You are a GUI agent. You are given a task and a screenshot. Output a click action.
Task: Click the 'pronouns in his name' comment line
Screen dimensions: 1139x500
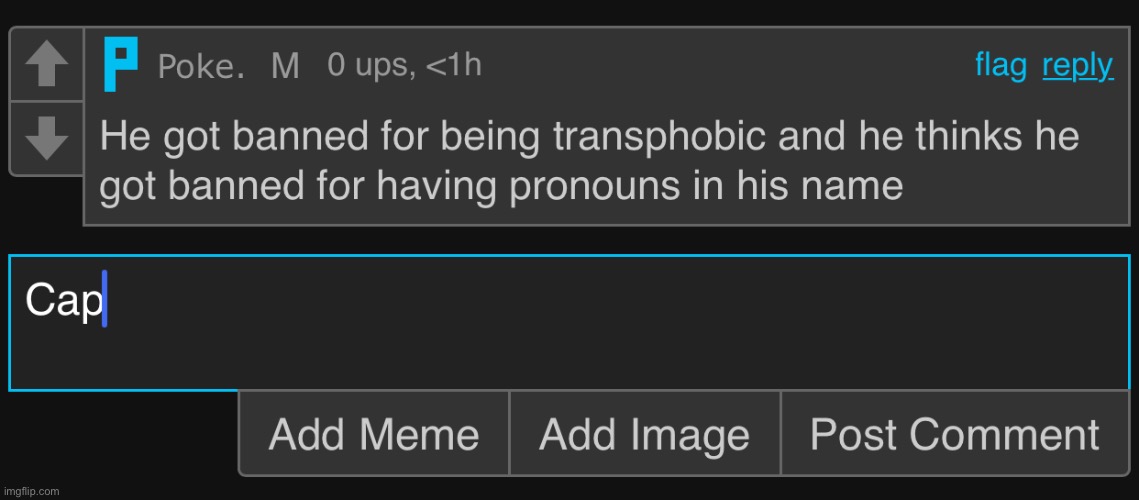[501, 186]
